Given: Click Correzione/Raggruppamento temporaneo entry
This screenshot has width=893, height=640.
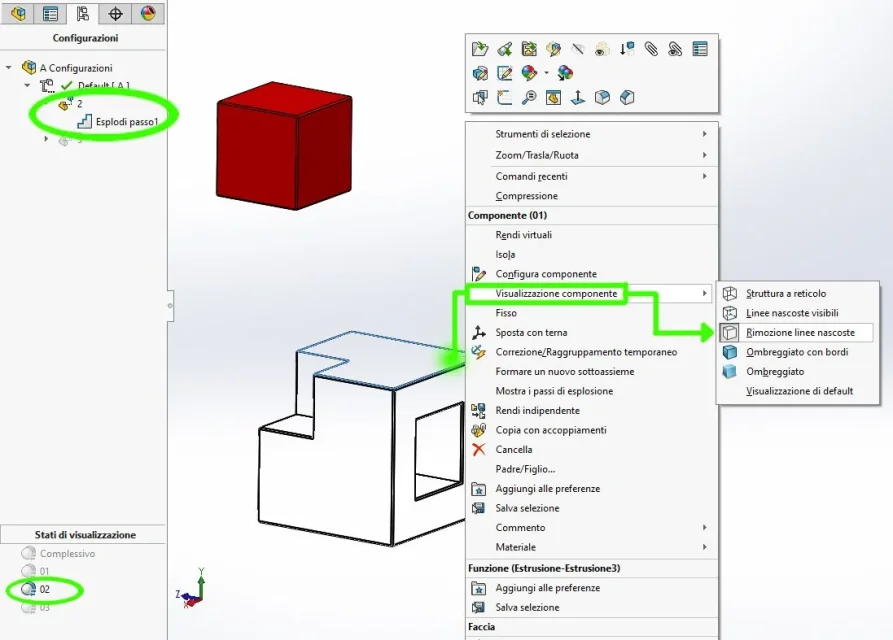Looking at the screenshot, I should (592, 352).
